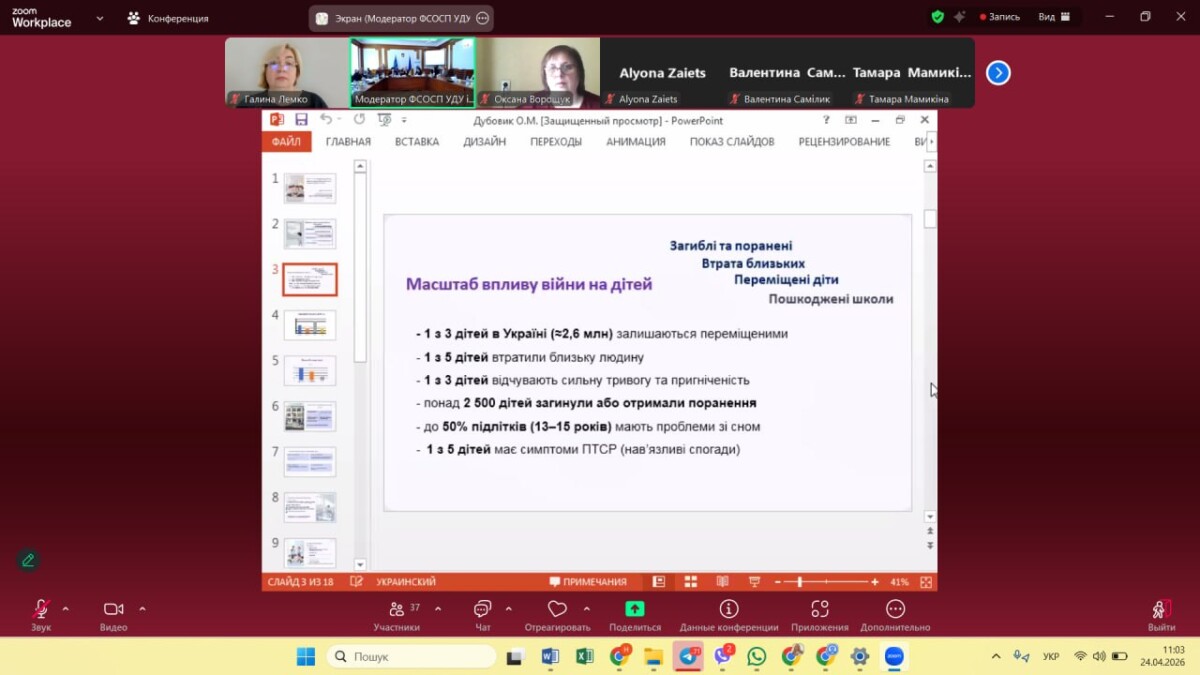This screenshot has height=675, width=1200.
Task: Open the Чат chat panel
Action: [x=482, y=610]
